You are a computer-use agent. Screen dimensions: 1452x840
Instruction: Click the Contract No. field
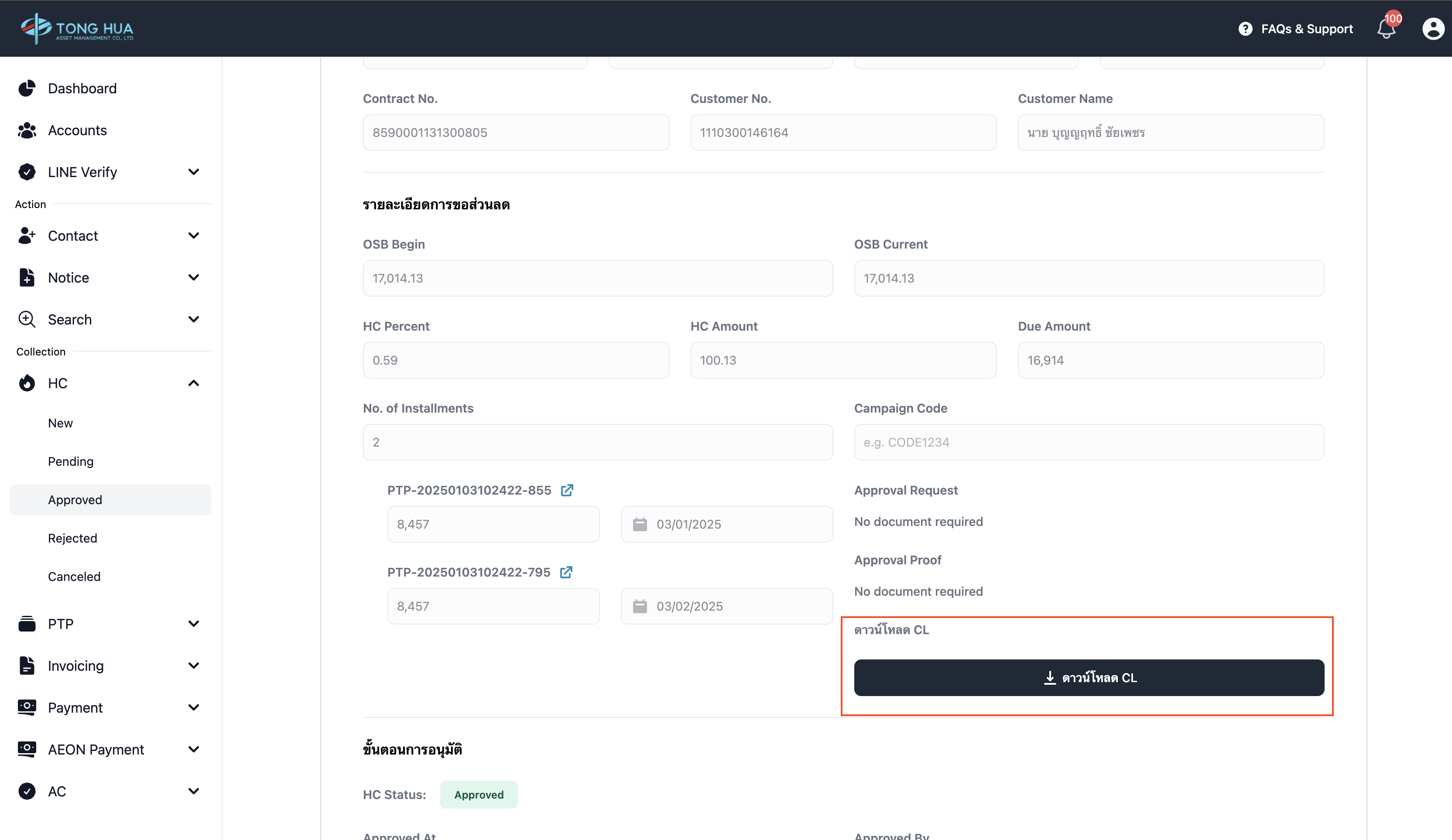tap(516, 133)
